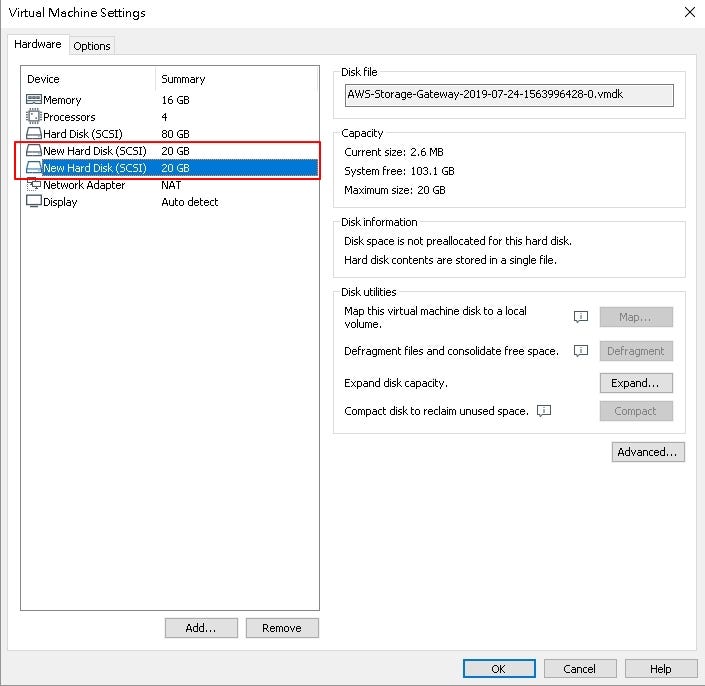The height and width of the screenshot is (686, 705).
Task: Open Help for this dialog
Action: (661, 669)
